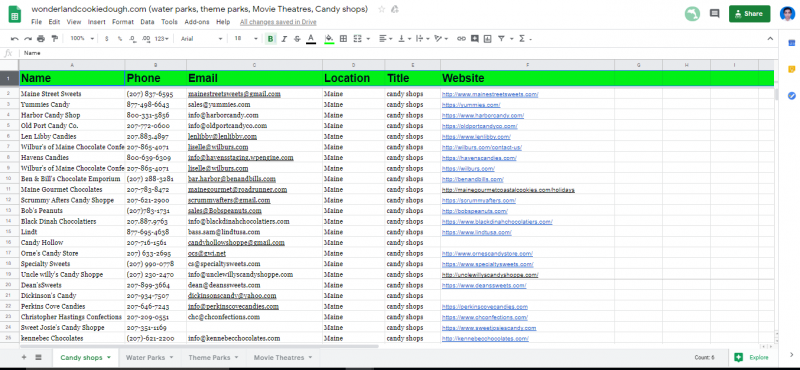Open the Data menu
The image size is (800, 370).
[147, 22]
